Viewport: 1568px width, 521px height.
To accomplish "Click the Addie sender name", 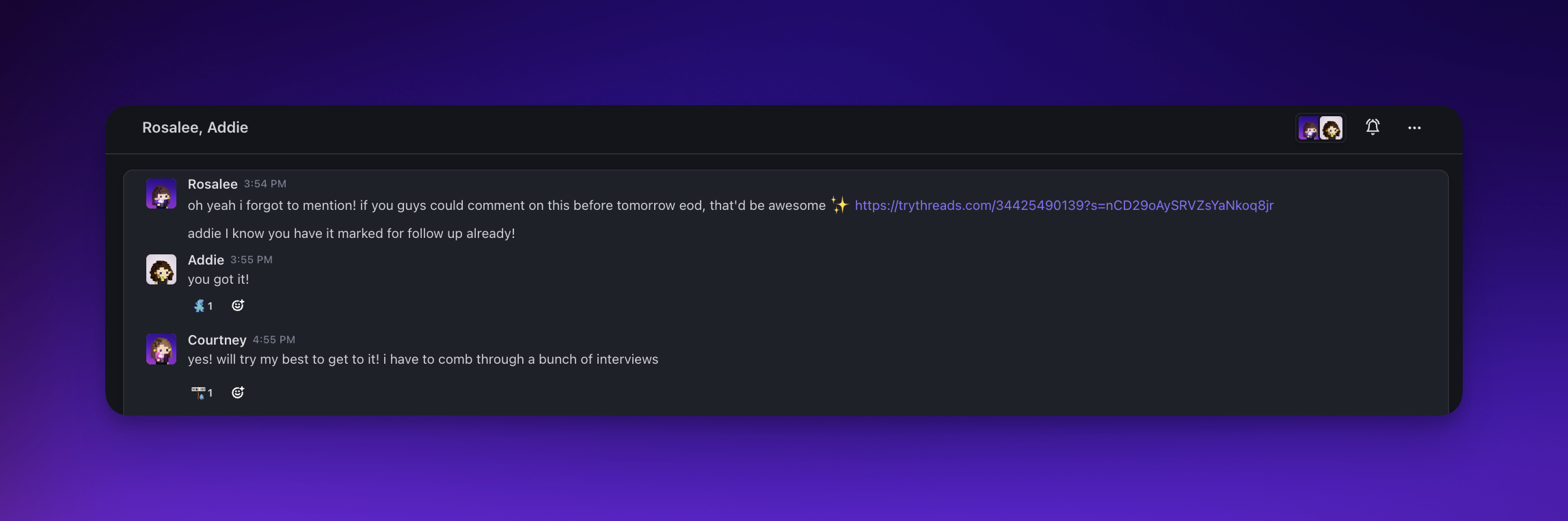I will click(206, 260).
